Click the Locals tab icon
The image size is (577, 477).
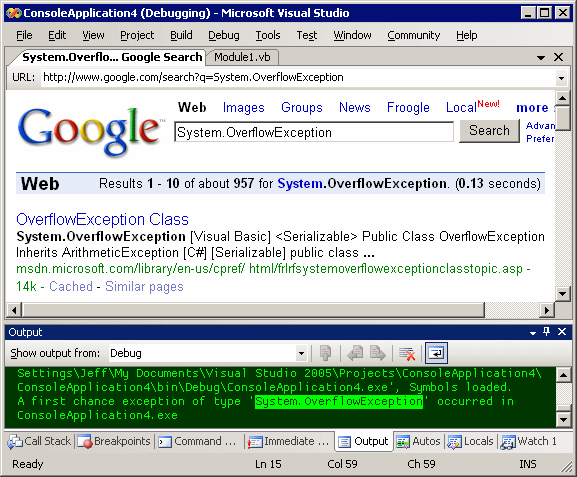[x=454, y=442]
